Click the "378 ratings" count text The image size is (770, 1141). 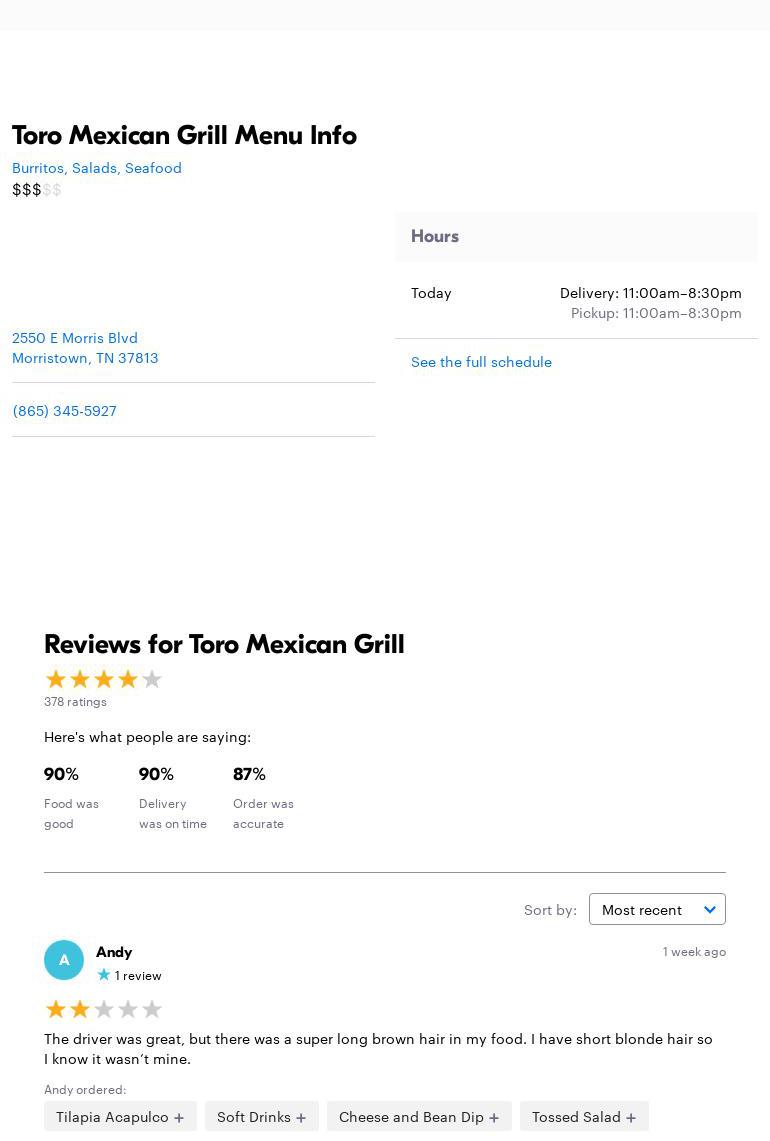coord(75,702)
